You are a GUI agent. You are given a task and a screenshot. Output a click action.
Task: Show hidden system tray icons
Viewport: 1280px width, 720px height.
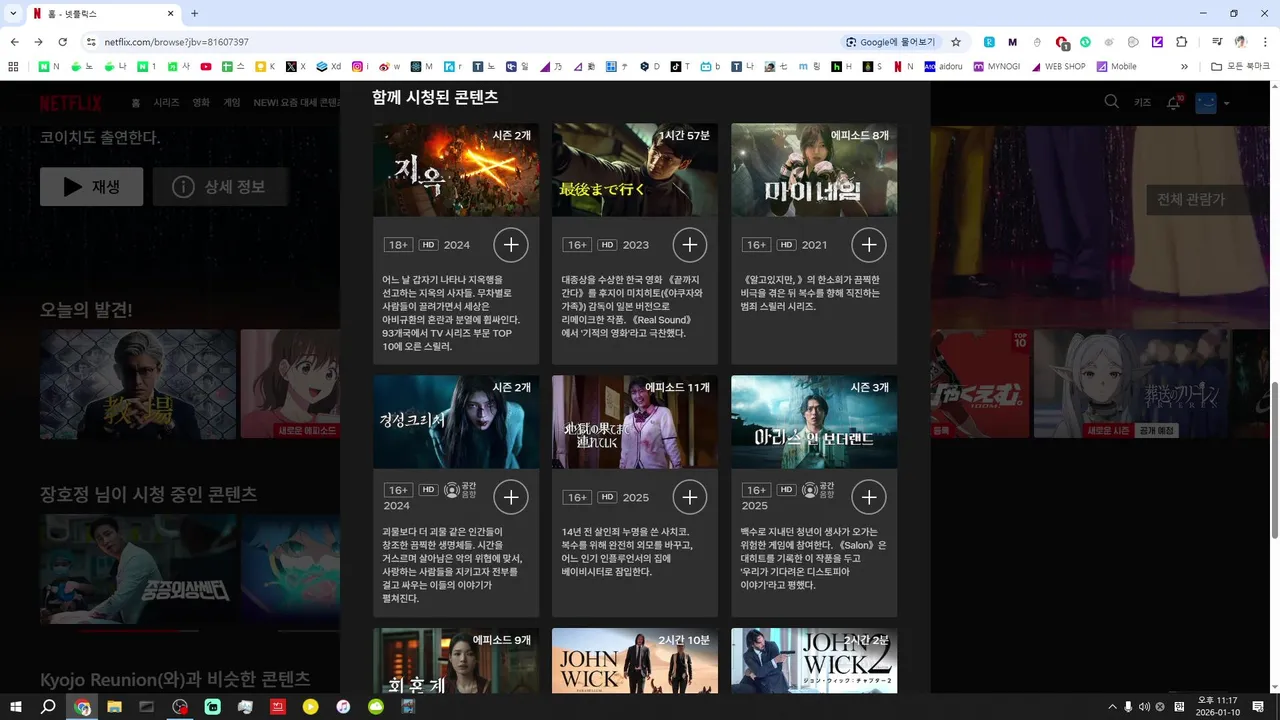click(x=1112, y=707)
